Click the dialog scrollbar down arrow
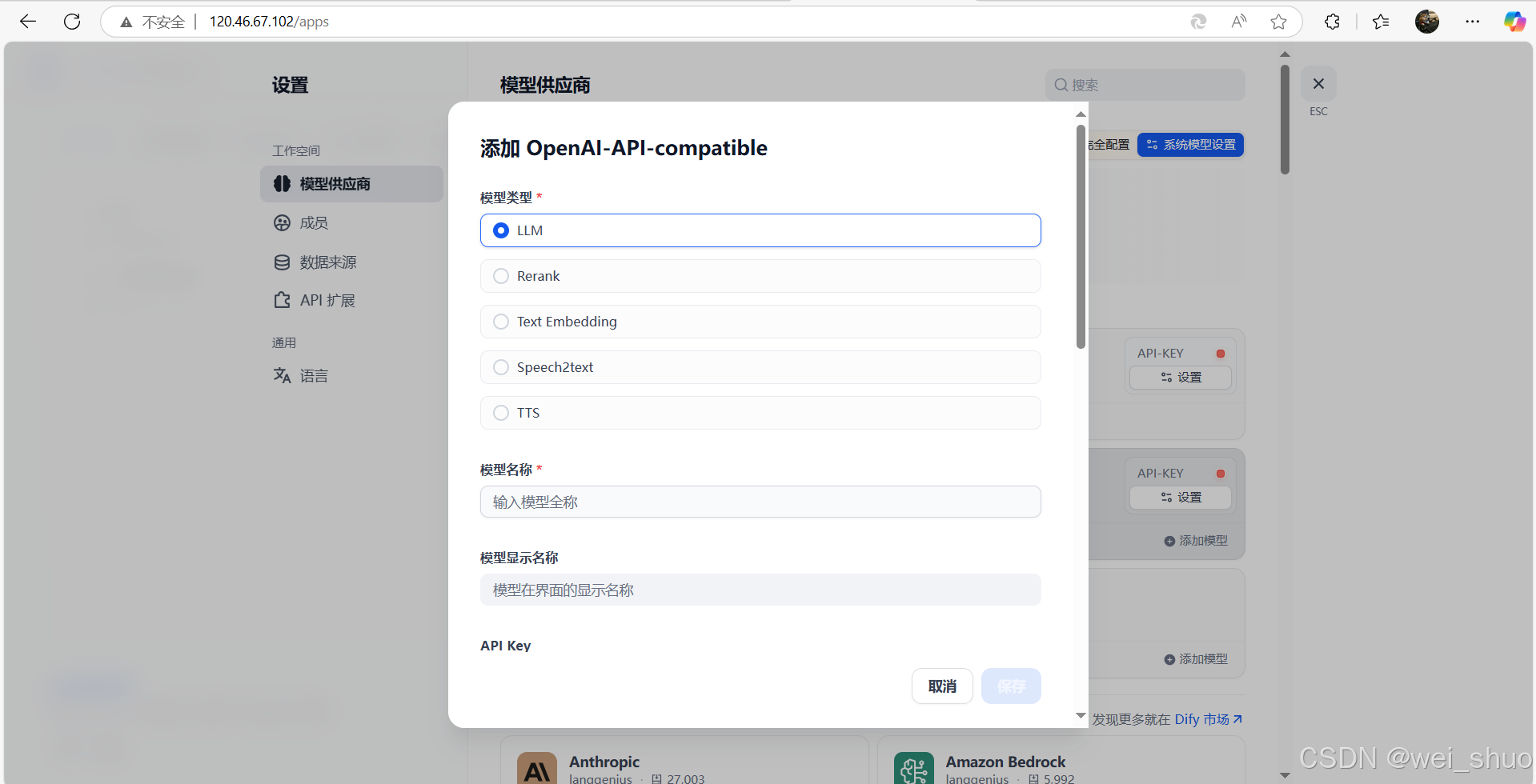The width and height of the screenshot is (1536, 784). pos(1081,715)
